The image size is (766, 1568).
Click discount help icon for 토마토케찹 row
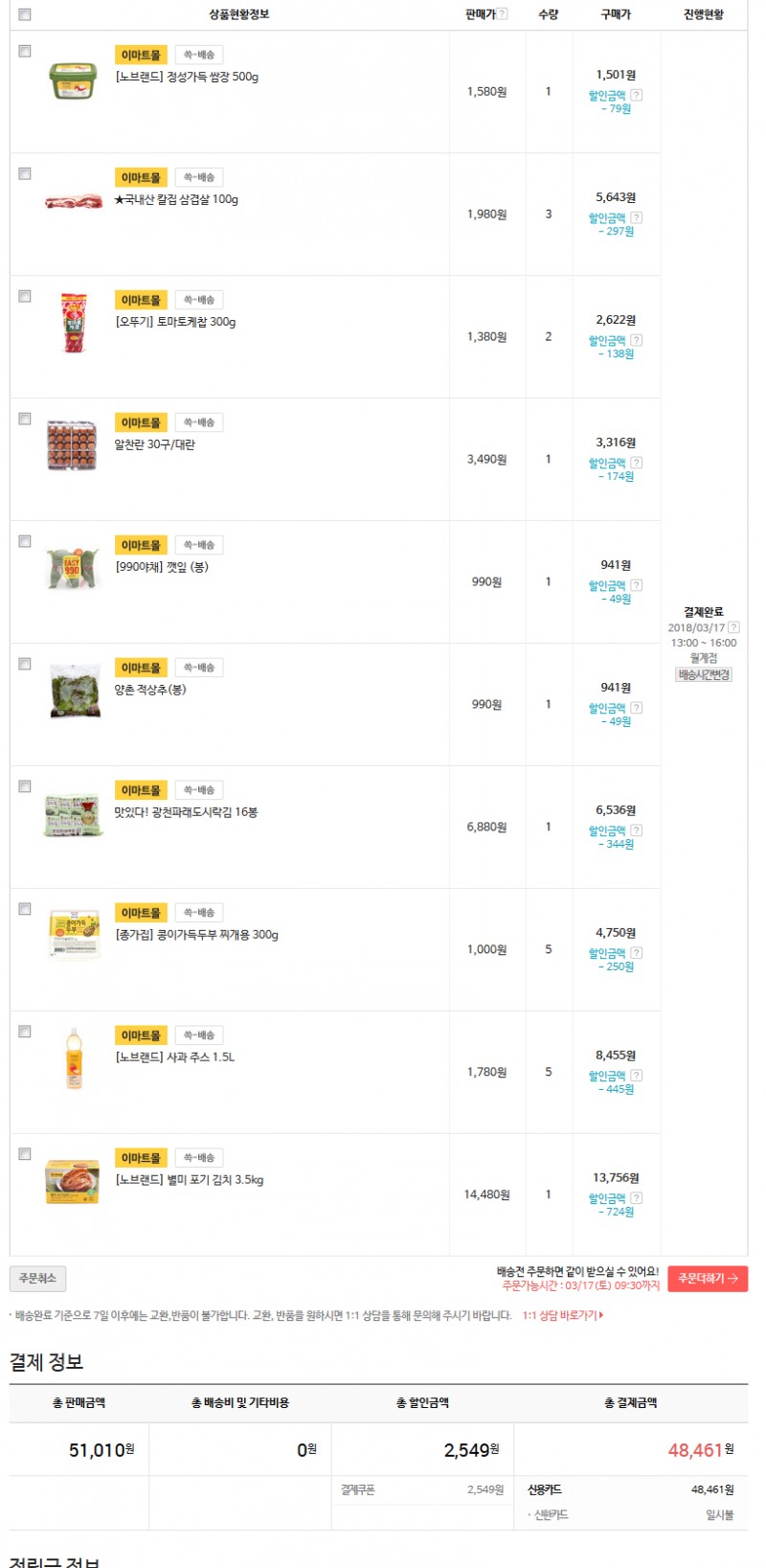pyautogui.click(x=637, y=340)
